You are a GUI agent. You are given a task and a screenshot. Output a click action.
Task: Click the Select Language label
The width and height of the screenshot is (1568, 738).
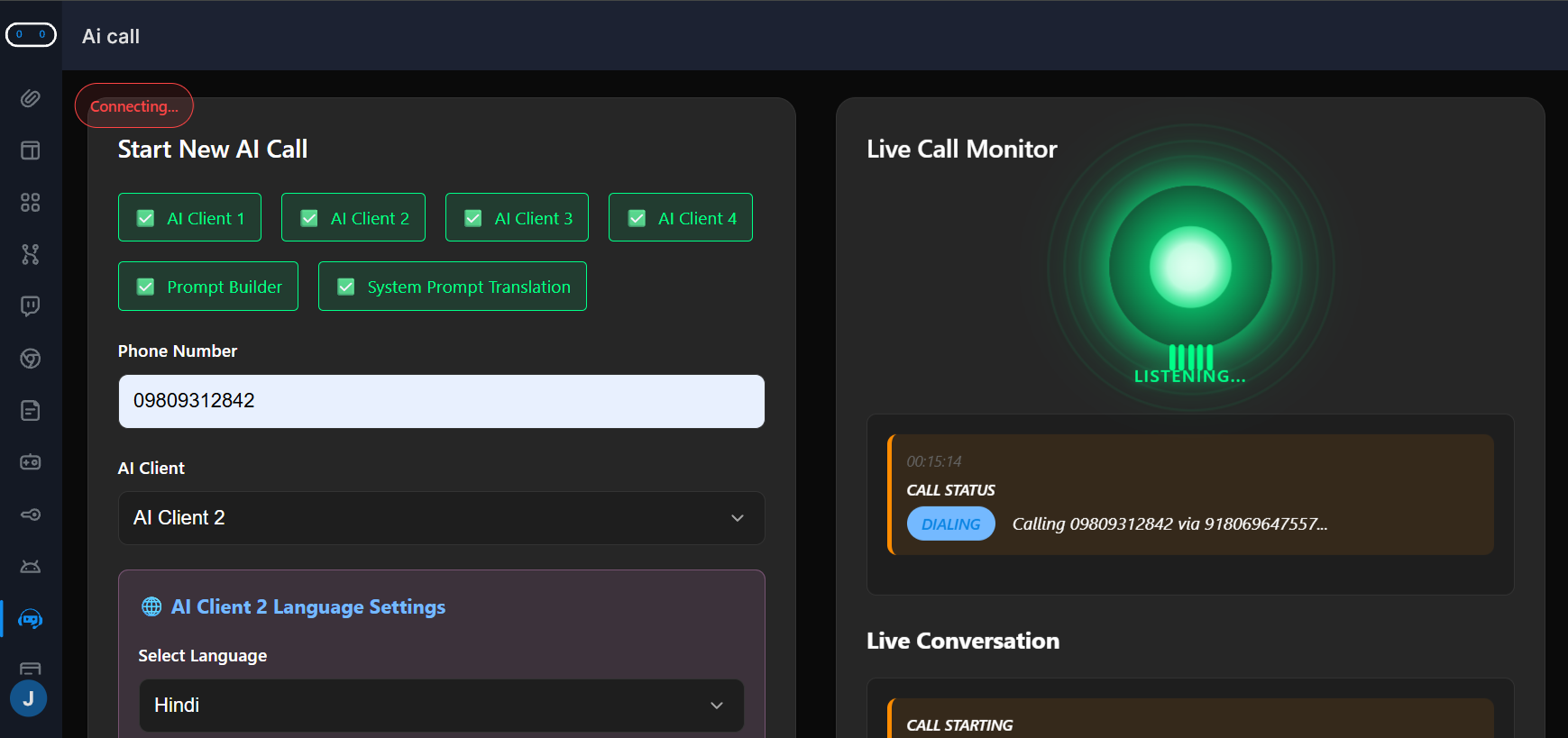pyautogui.click(x=203, y=656)
